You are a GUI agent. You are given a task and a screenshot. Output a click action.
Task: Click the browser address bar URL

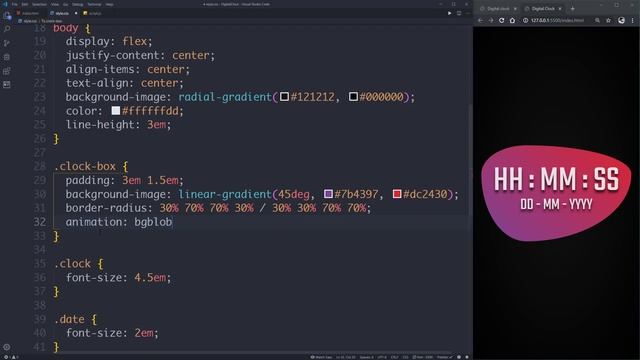coord(557,20)
